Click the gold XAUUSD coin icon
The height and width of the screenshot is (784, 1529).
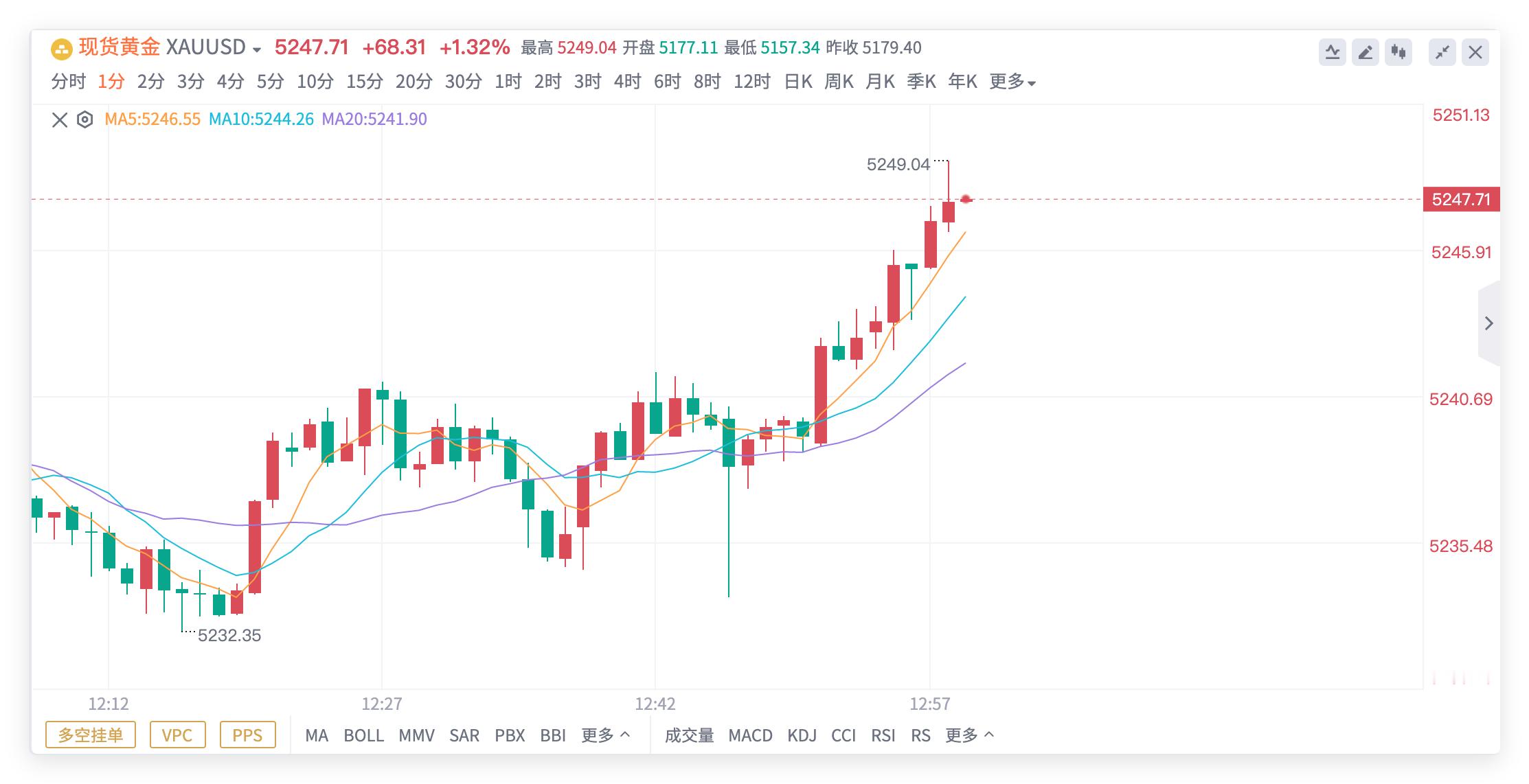[x=62, y=49]
